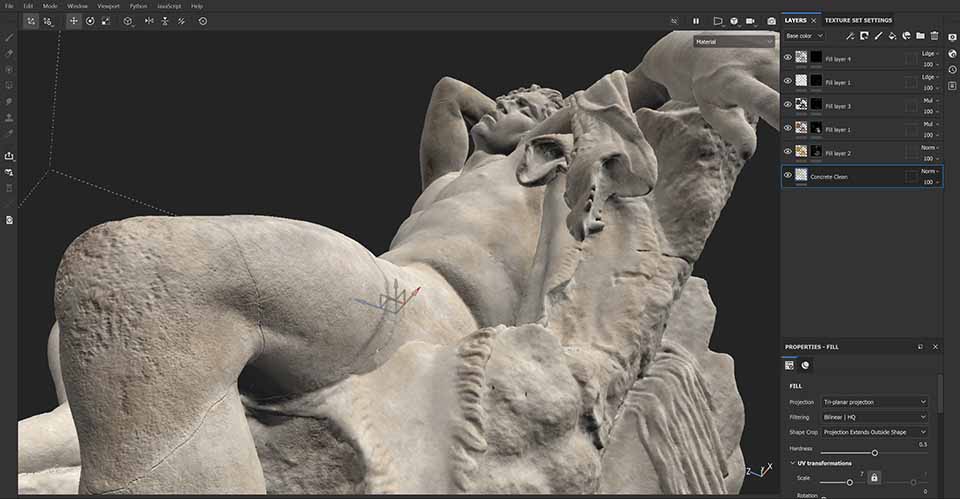Select the Clone stamp tool in left toolbar
Image resolution: width=960 pixels, height=499 pixels.
tap(9, 117)
